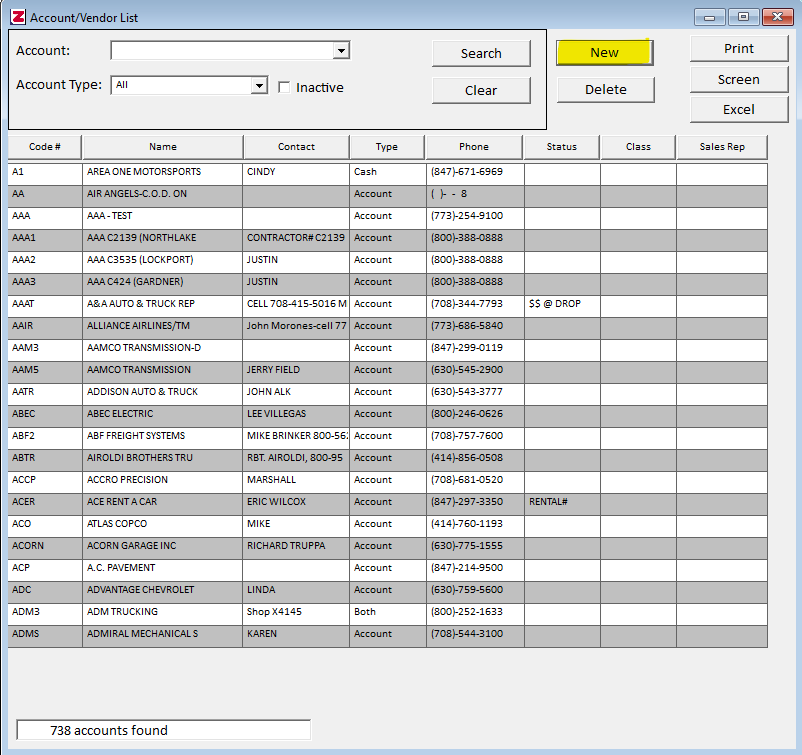Select ACORN GARAGE INC account
802x755 pixels.
(x=388, y=548)
